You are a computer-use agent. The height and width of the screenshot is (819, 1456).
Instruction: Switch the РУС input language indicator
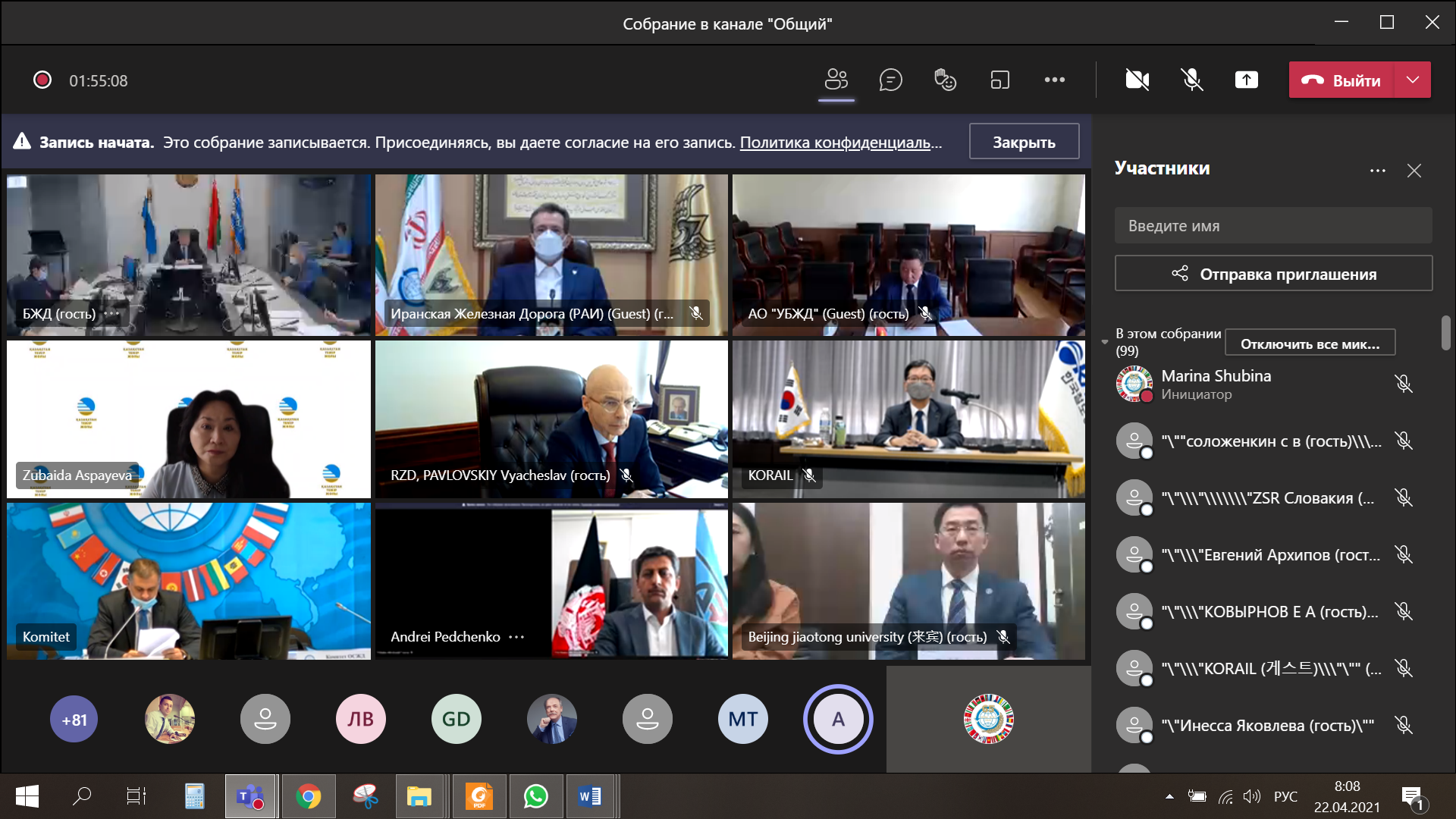pos(1285,796)
